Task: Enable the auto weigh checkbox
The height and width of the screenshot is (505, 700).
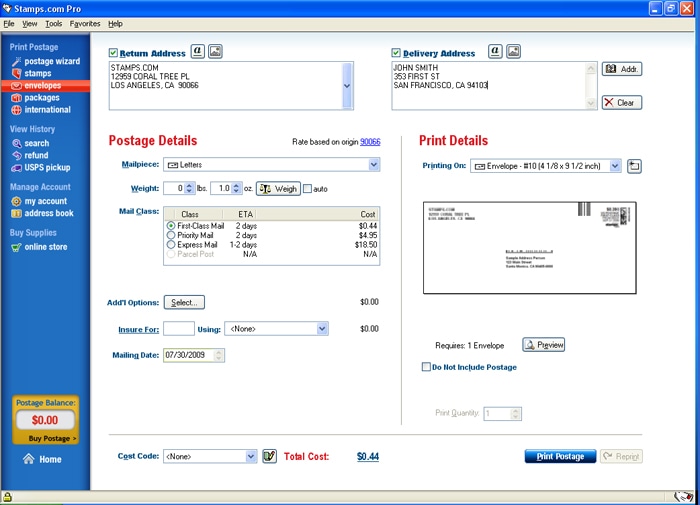Action: (x=308, y=189)
